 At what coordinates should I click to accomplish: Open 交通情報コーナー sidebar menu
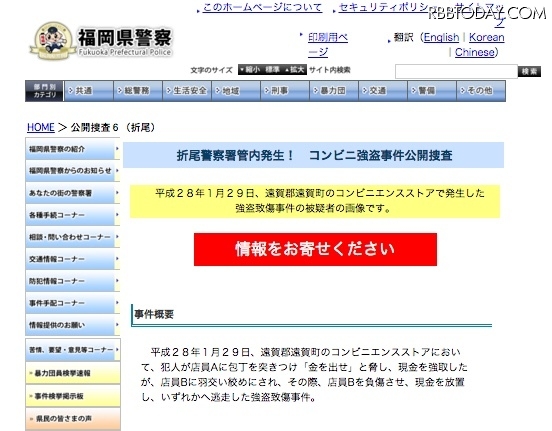(x=73, y=259)
